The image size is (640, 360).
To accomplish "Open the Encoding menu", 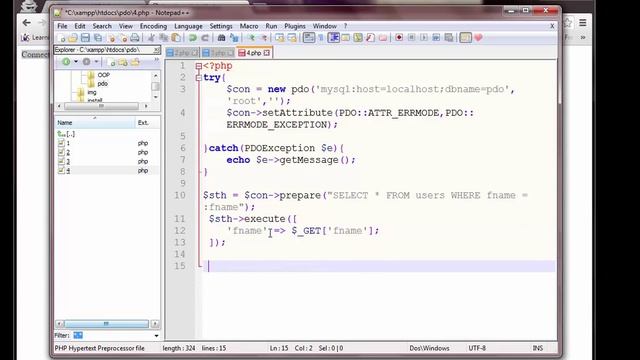I will (x=153, y=26).
